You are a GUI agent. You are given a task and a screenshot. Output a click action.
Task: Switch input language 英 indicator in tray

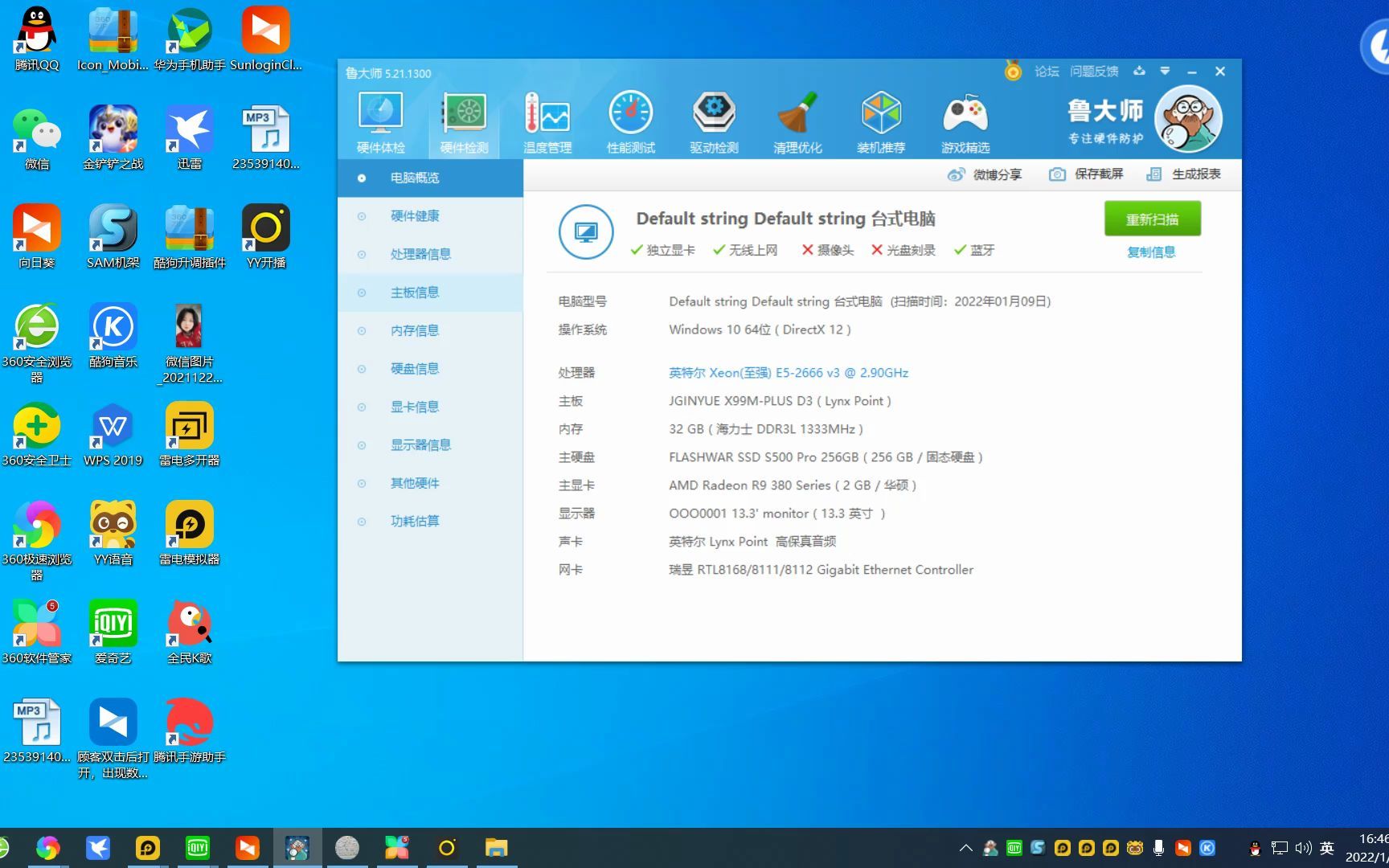pyautogui.click(x=1327, y=848)
